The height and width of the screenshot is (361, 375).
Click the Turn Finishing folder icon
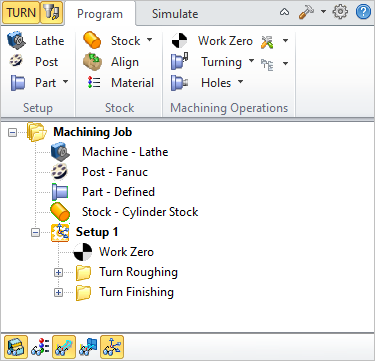[x=83, y=293]
